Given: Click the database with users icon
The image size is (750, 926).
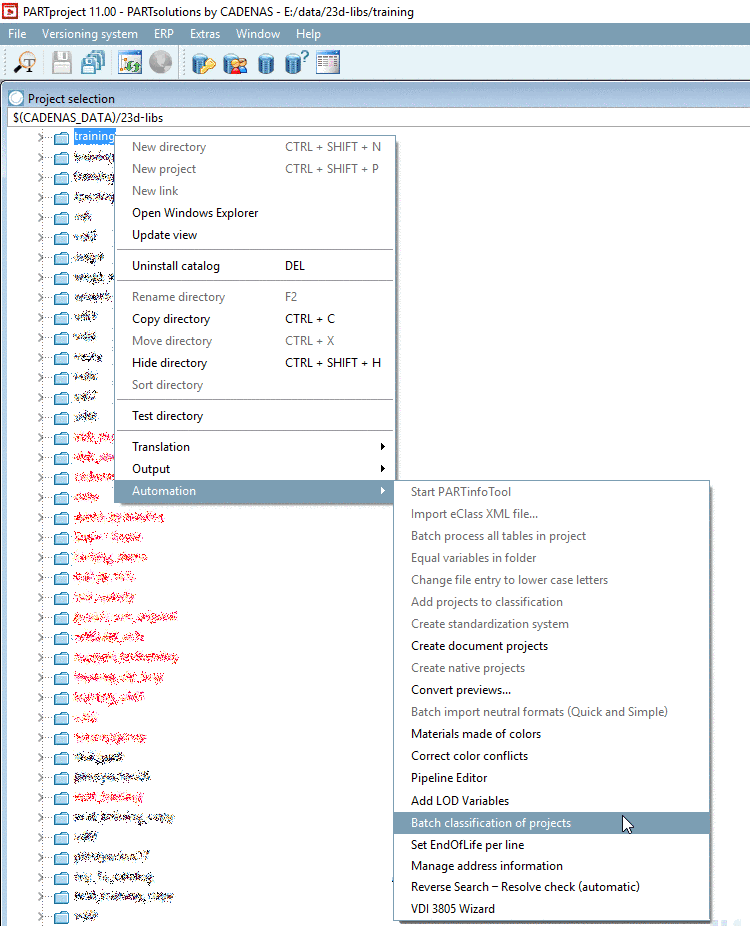Looking at the screenshot, I should tap(235, 63).
